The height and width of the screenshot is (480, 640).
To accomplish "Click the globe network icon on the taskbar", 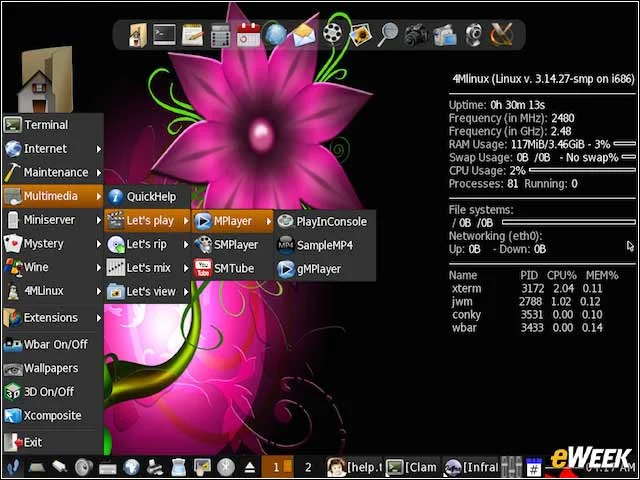I will point(131,467).
